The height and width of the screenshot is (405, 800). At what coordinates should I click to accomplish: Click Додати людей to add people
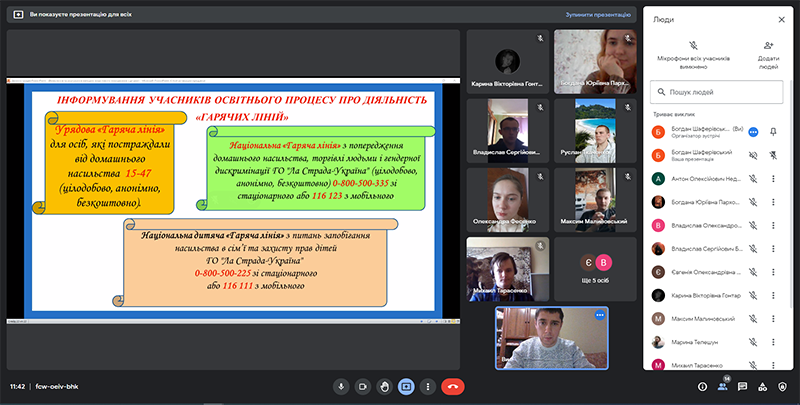click(768, 55)
